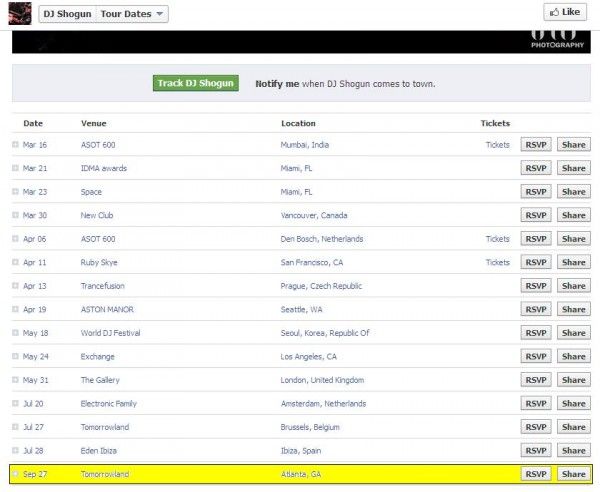Screen dimensions: 600x492
Task: RSVP to Tomorrowland Brussels
Action: coord(536,427)
